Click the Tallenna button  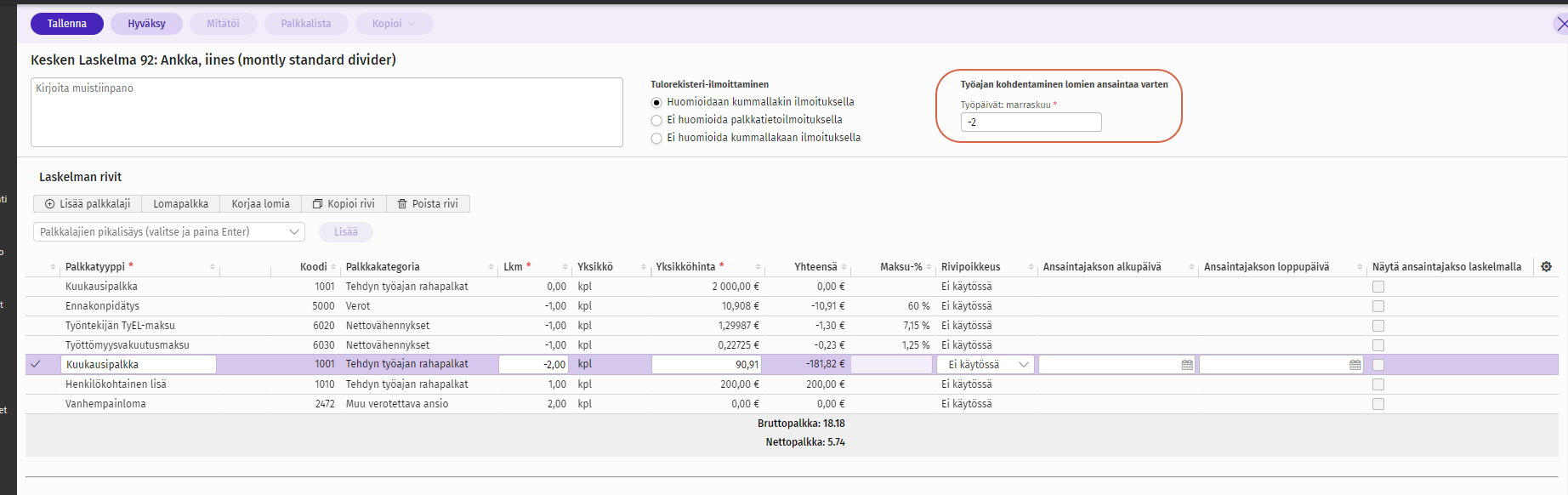point(67,24)
